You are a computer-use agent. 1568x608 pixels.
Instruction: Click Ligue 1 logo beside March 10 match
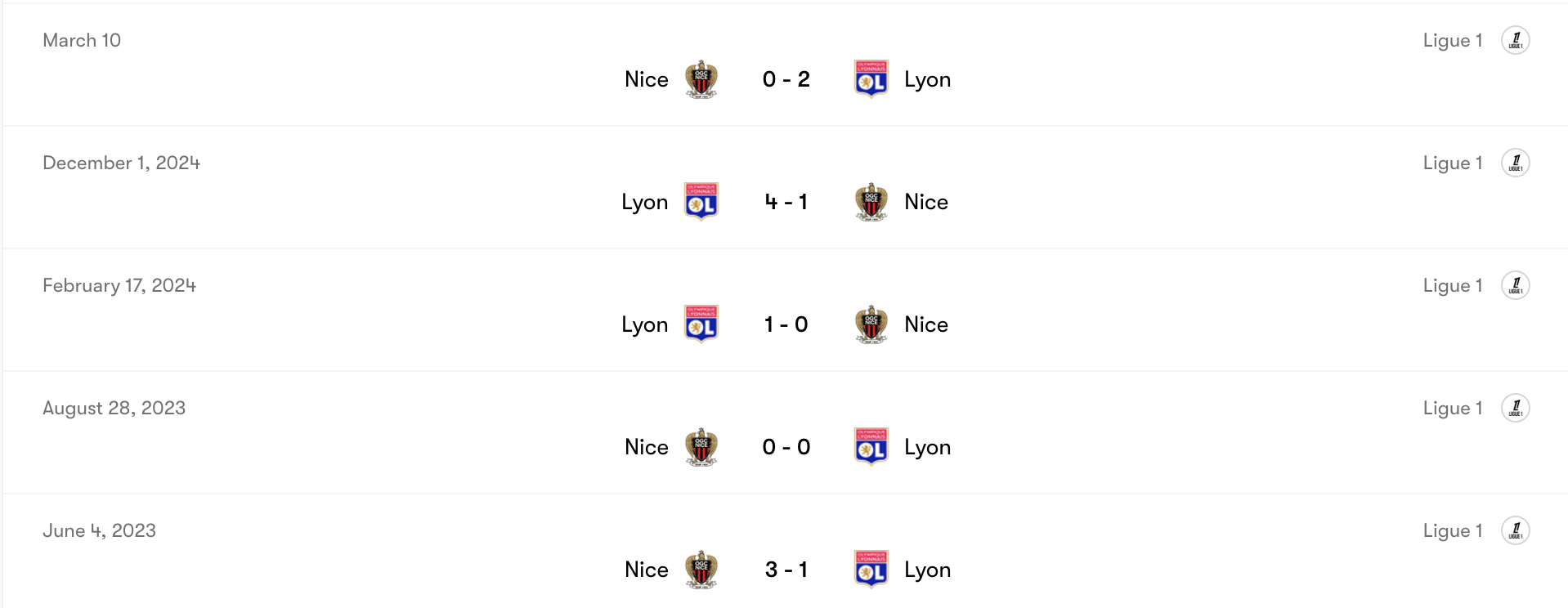click(x=1515, y=40)
